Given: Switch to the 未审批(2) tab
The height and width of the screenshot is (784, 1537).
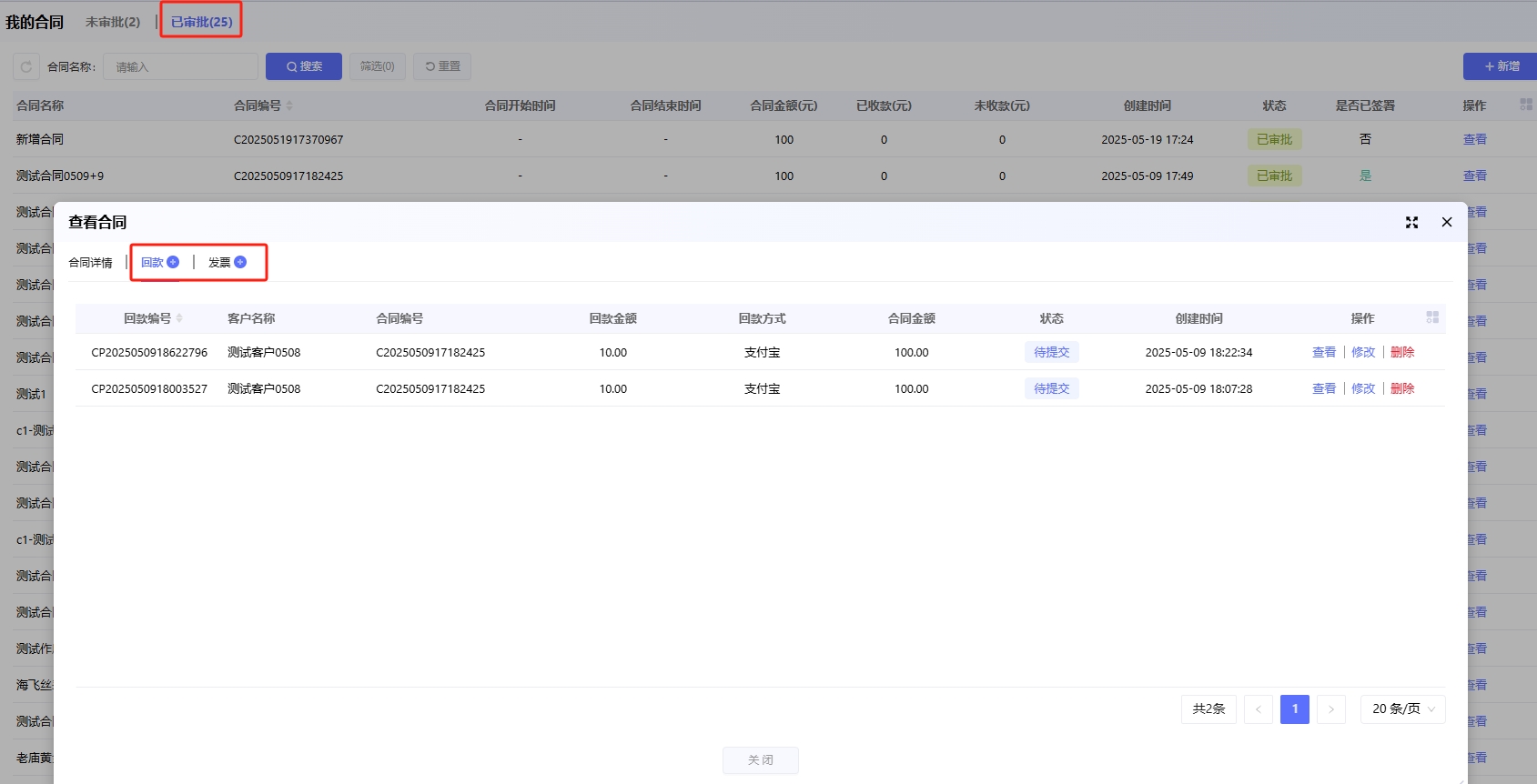Looking at the screenshot, I should (x=113, y=22).
